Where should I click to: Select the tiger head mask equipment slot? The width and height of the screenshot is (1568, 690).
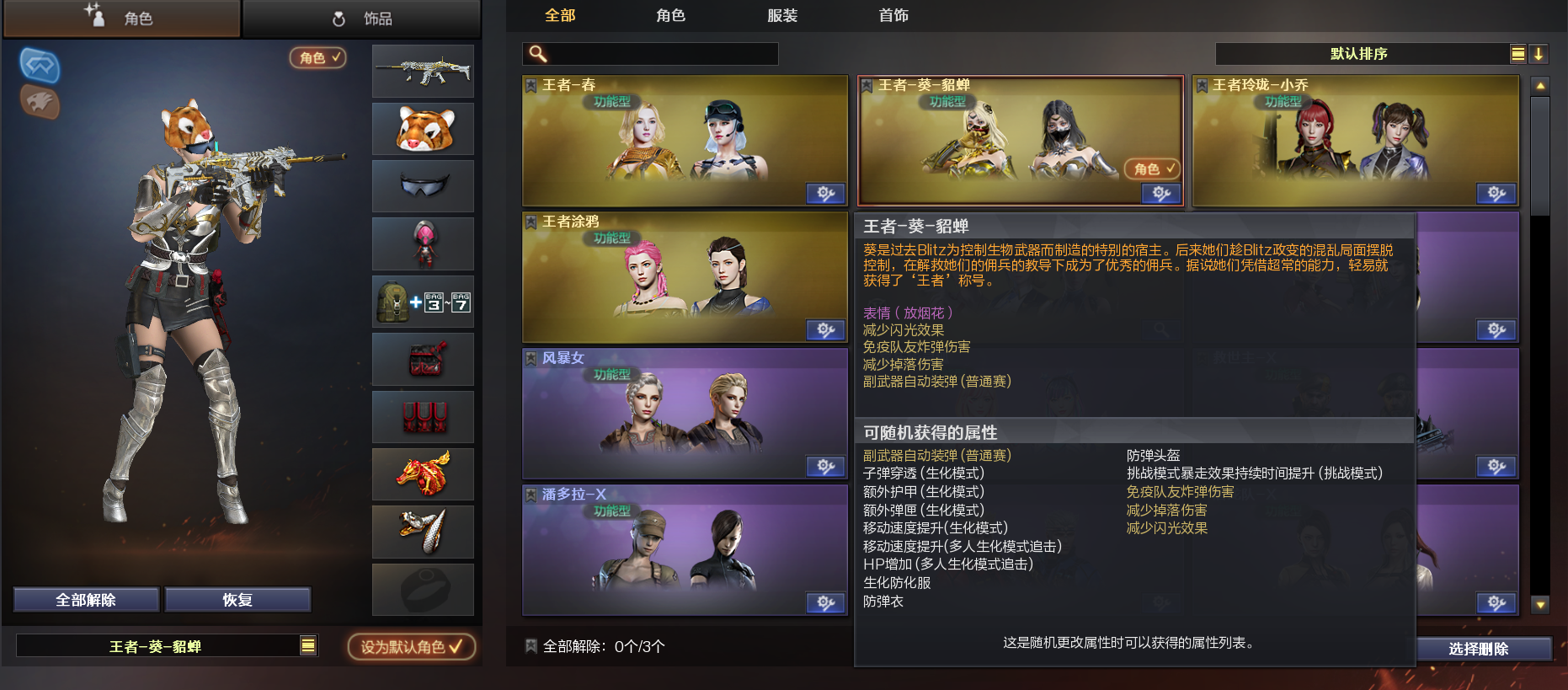(423, 129)
